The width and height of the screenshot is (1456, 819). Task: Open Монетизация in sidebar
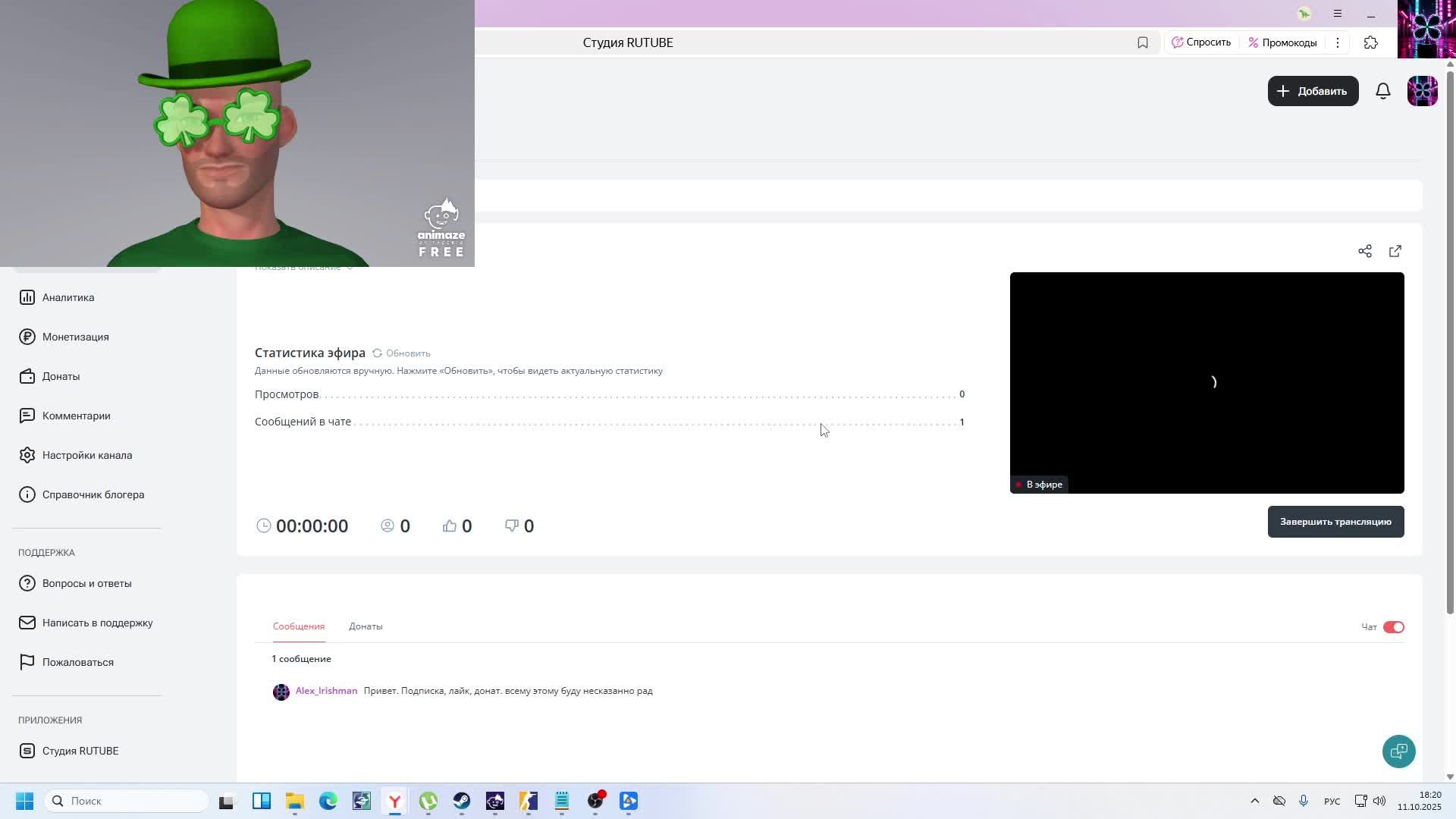pyautogui.click(x=75, y=337)
